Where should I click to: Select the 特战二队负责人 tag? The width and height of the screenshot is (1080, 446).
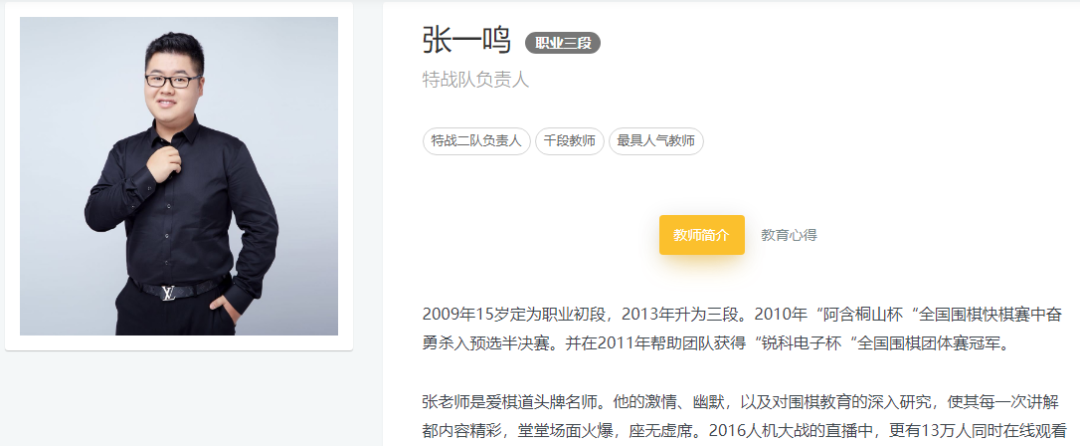(477, 142)
